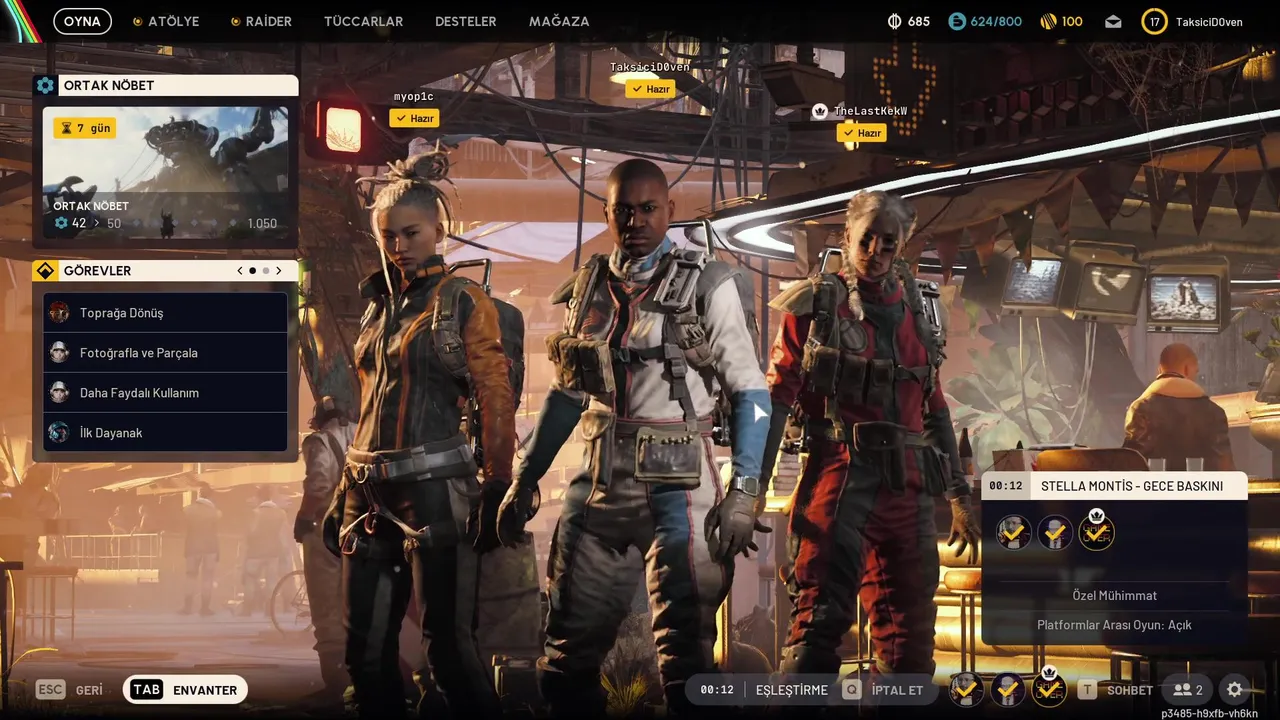Click myop1c's Hazır ready badge
This screenshot has width=1280, height=720.
pos(414,118)
